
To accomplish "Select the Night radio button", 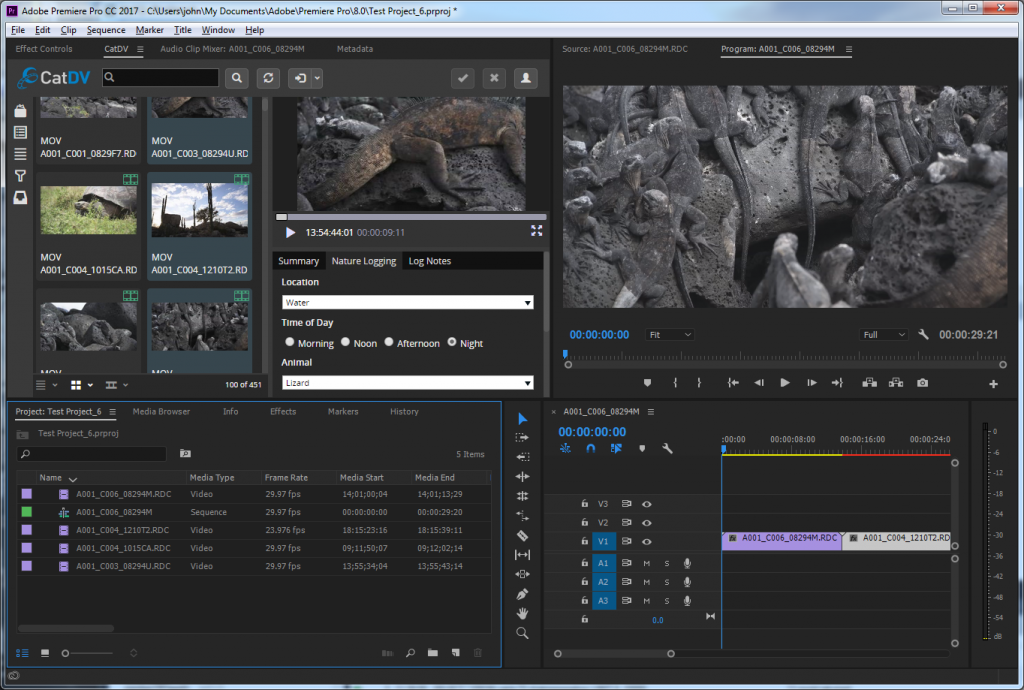I will pos(452,342).
